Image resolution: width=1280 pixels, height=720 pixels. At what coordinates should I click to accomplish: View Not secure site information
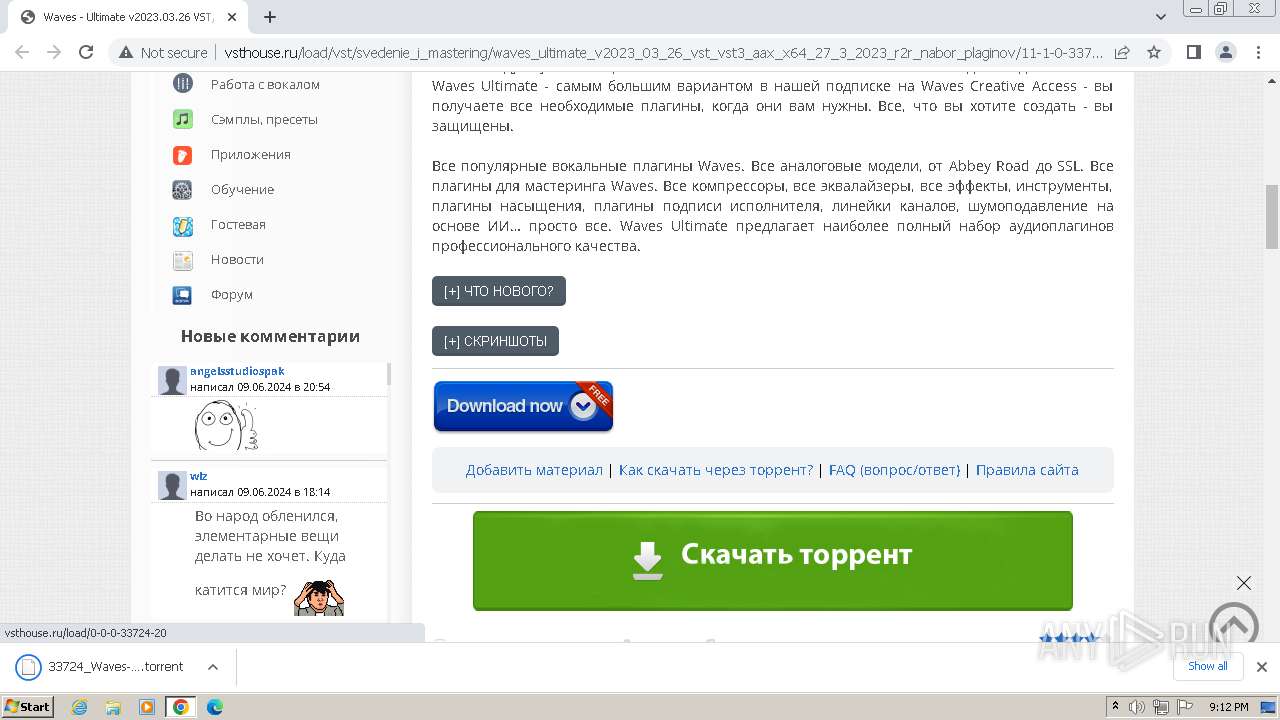point(164,52)
